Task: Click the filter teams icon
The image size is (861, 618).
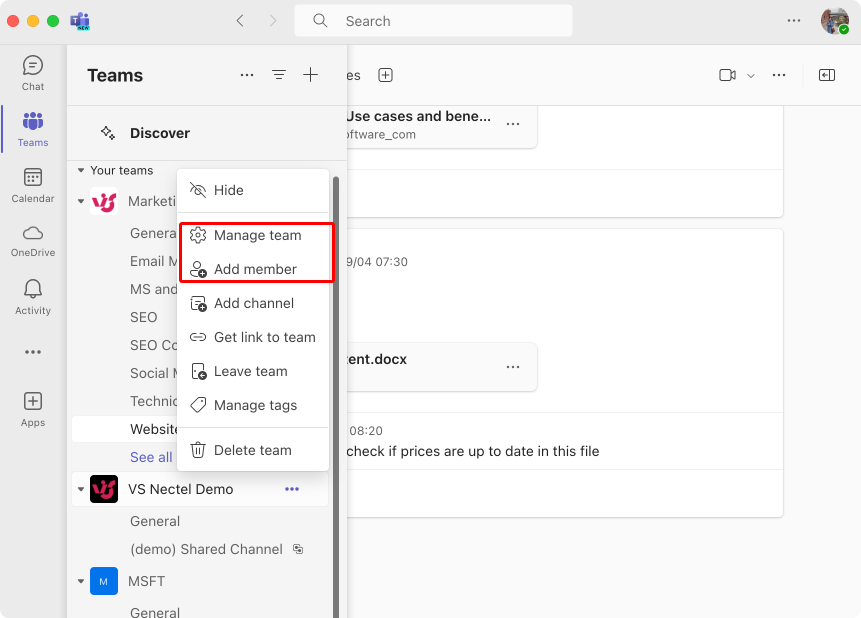Action: click(x=279, y=75)
